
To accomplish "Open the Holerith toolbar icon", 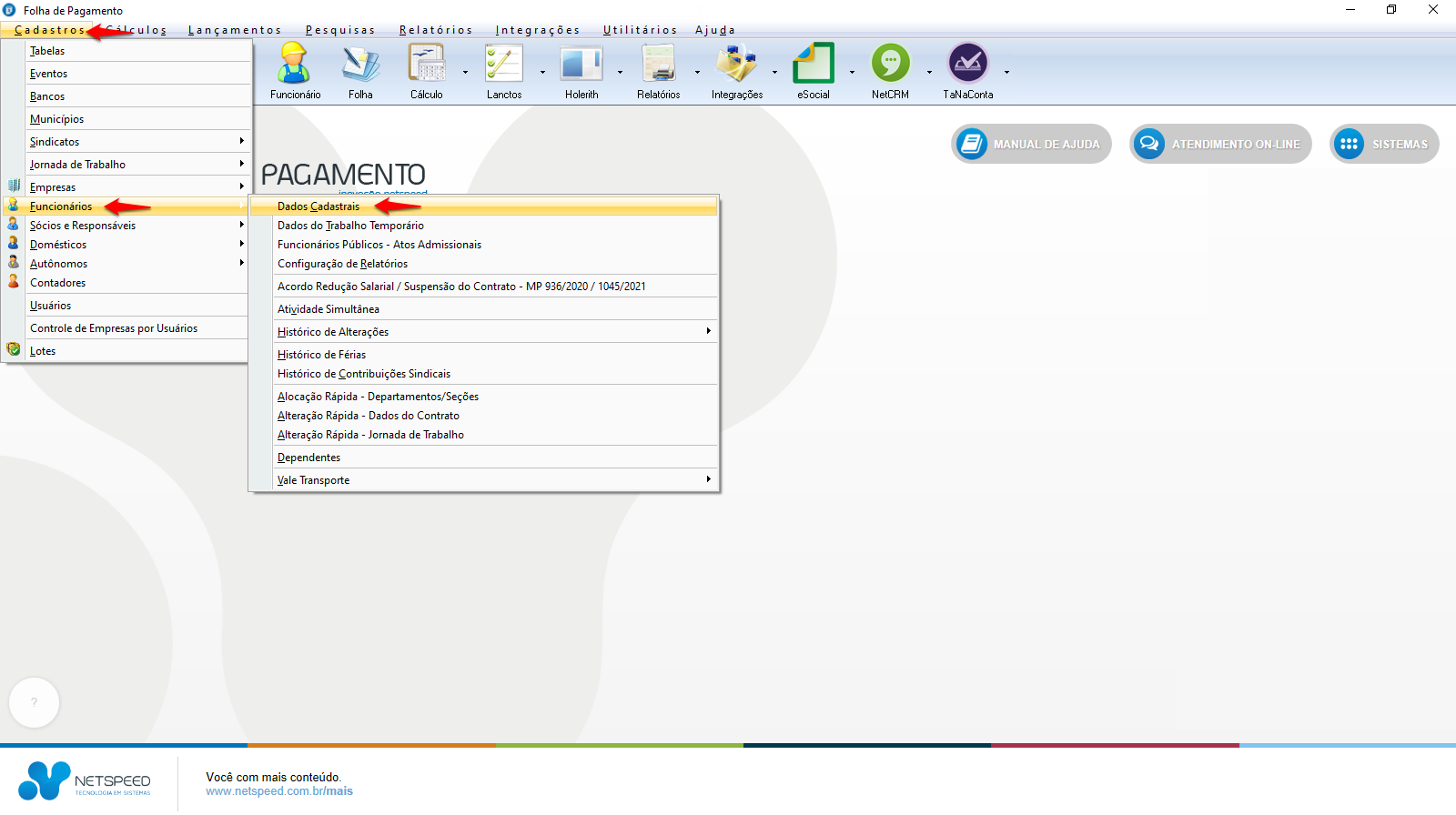I will (581, 65).
